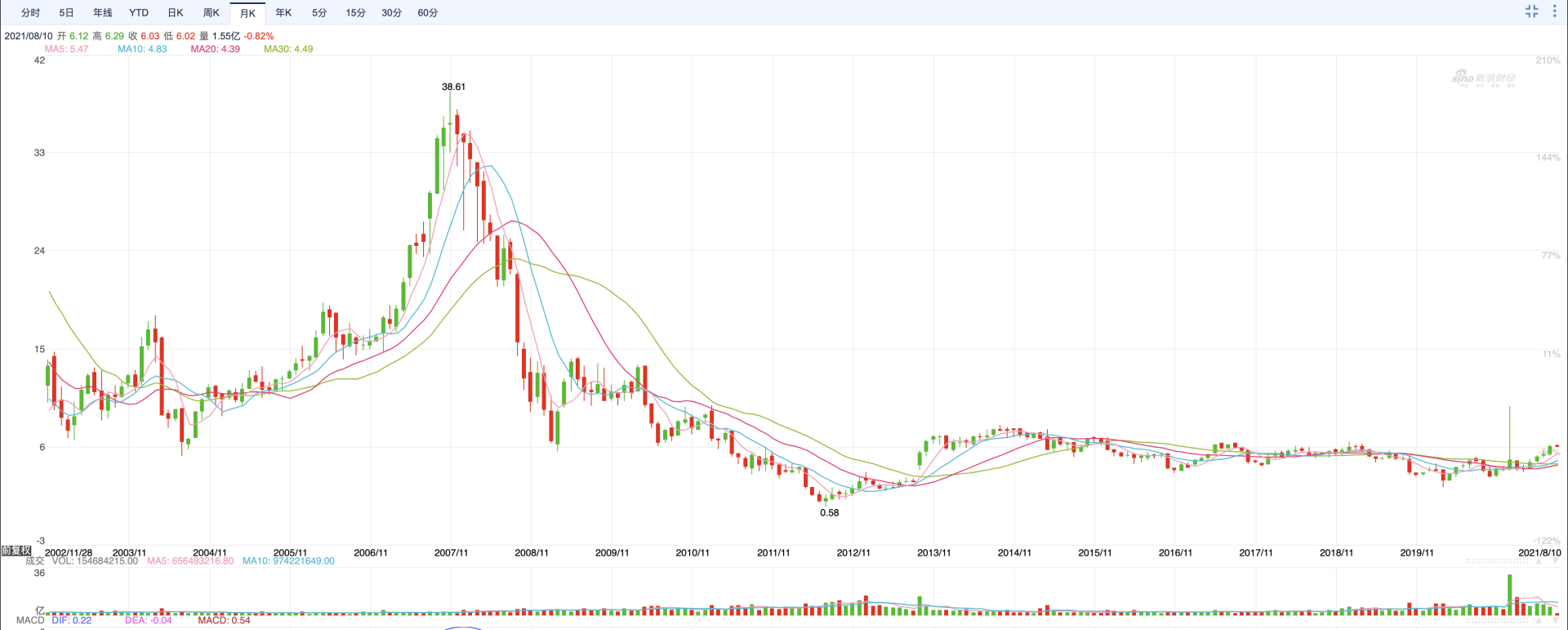Show the 5日 five-day chart
The width and height of the screenshot is (1568, 630).
pyautogui.click(x=66, y=13)
